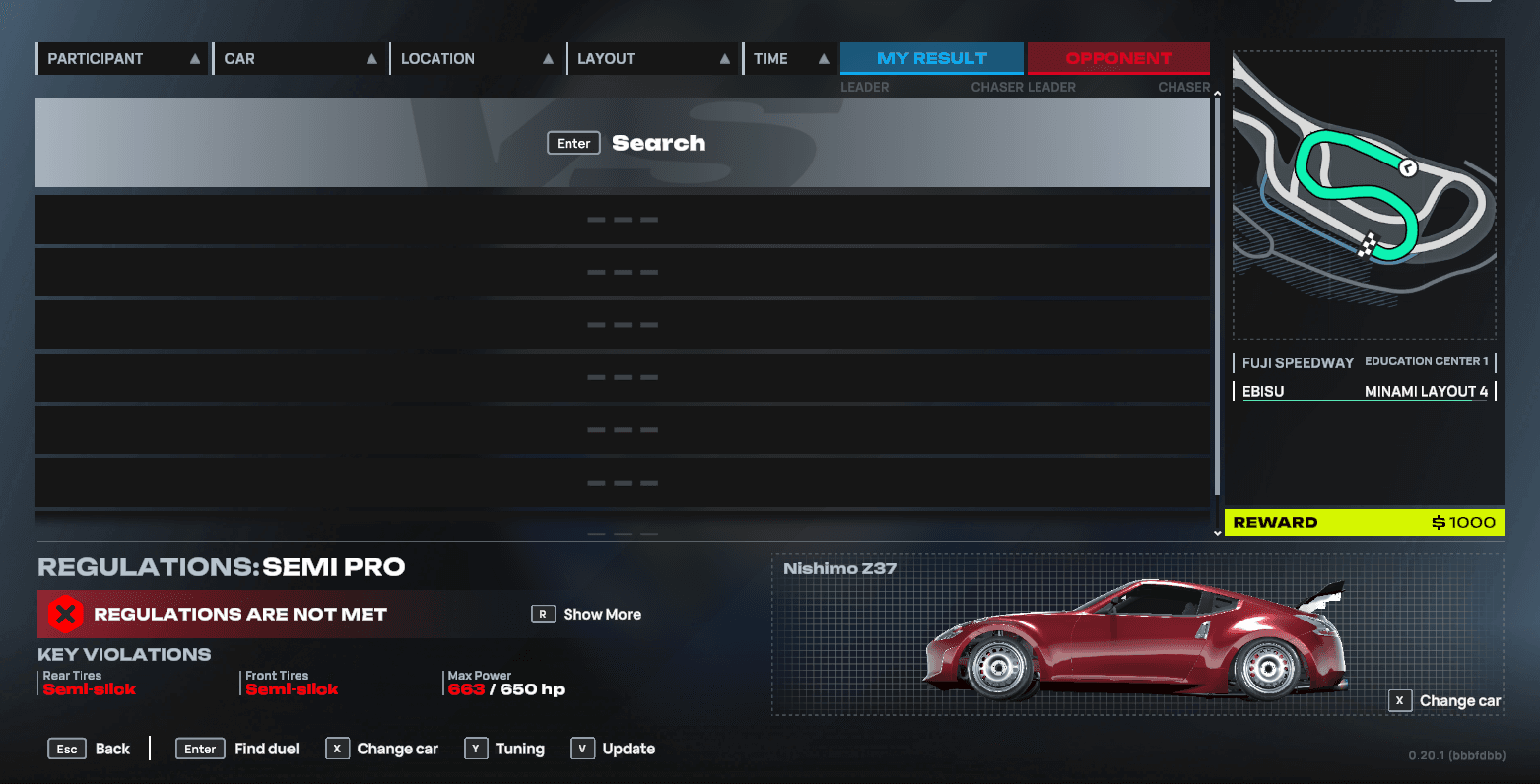Click the track map thumbnail
This screenshot has height=784, width=1540.
tap(1365, 195)
